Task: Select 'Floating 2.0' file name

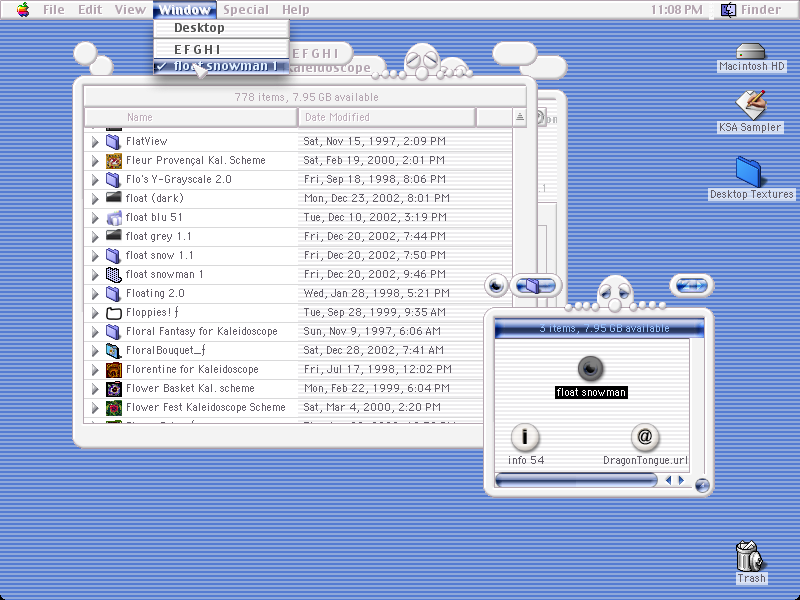Action: [155, 293]
